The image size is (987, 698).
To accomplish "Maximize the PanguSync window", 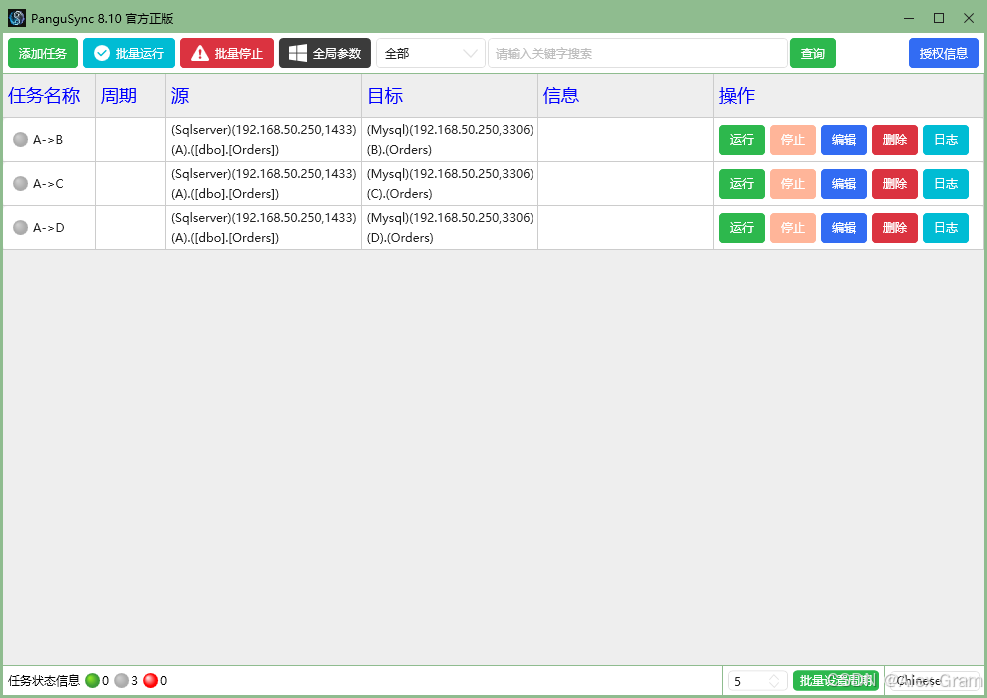I will point(939,18).
